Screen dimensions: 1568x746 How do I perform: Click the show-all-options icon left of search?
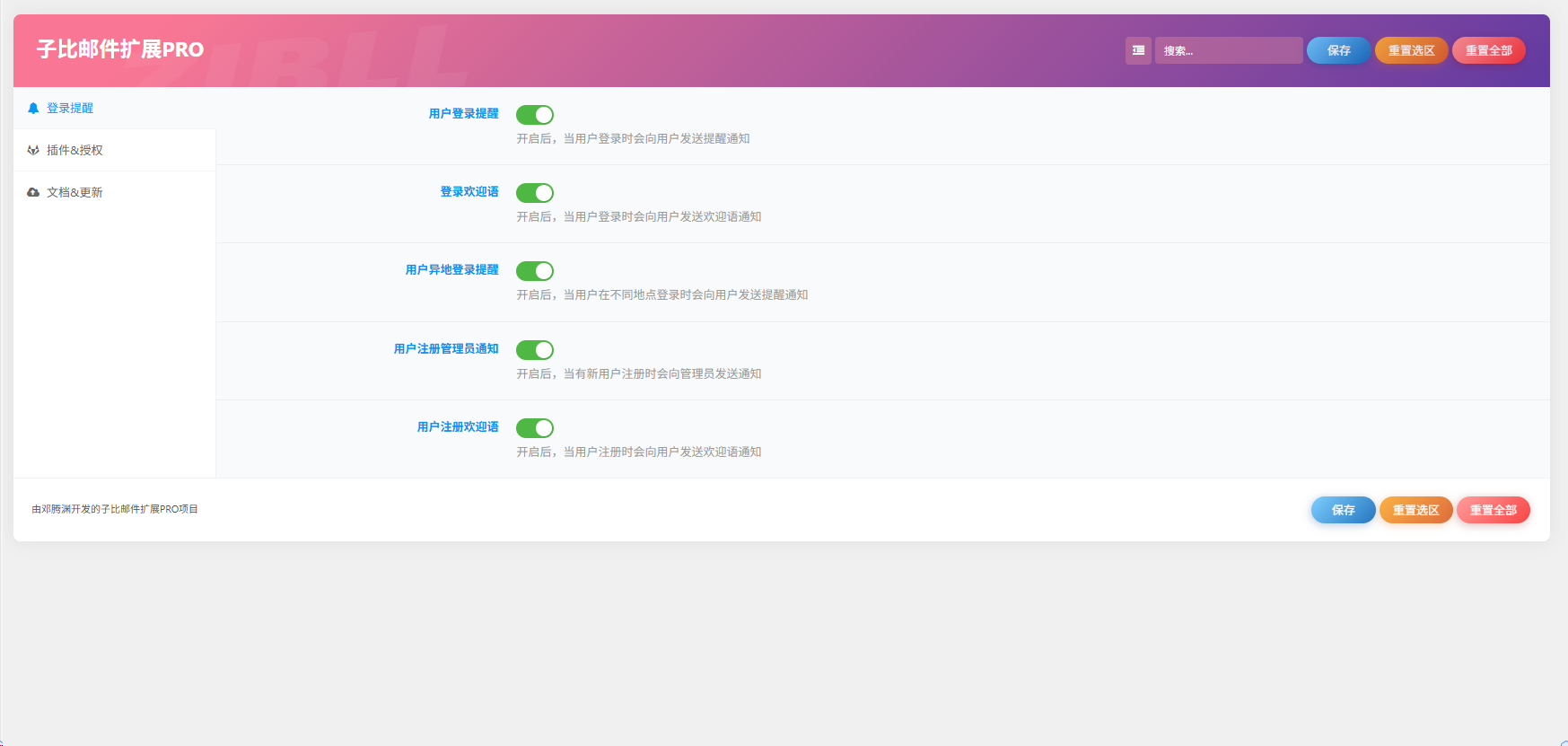1138,51
